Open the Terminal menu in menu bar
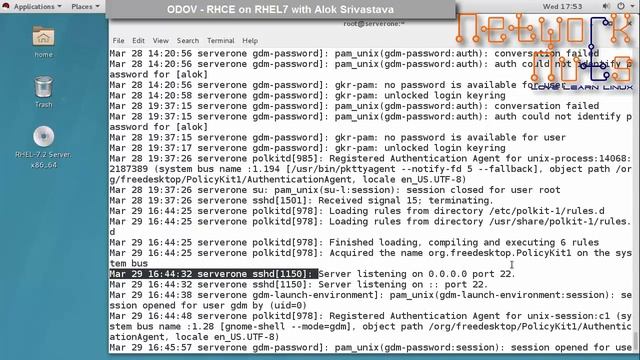This screenshot has width=640, height=360. (220, 40)
